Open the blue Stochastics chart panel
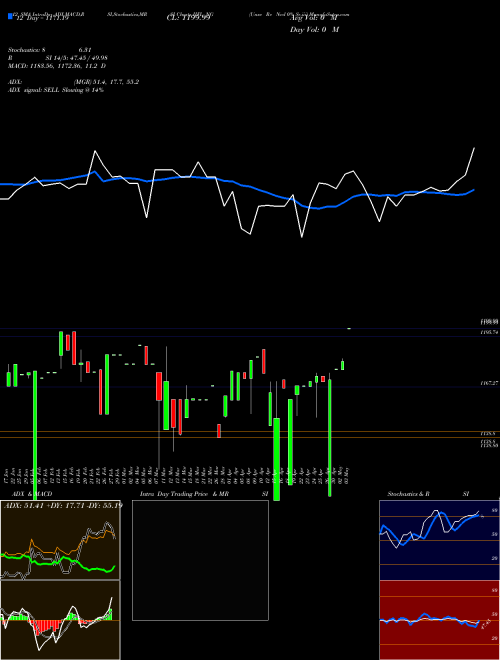 tap(439, 540)
